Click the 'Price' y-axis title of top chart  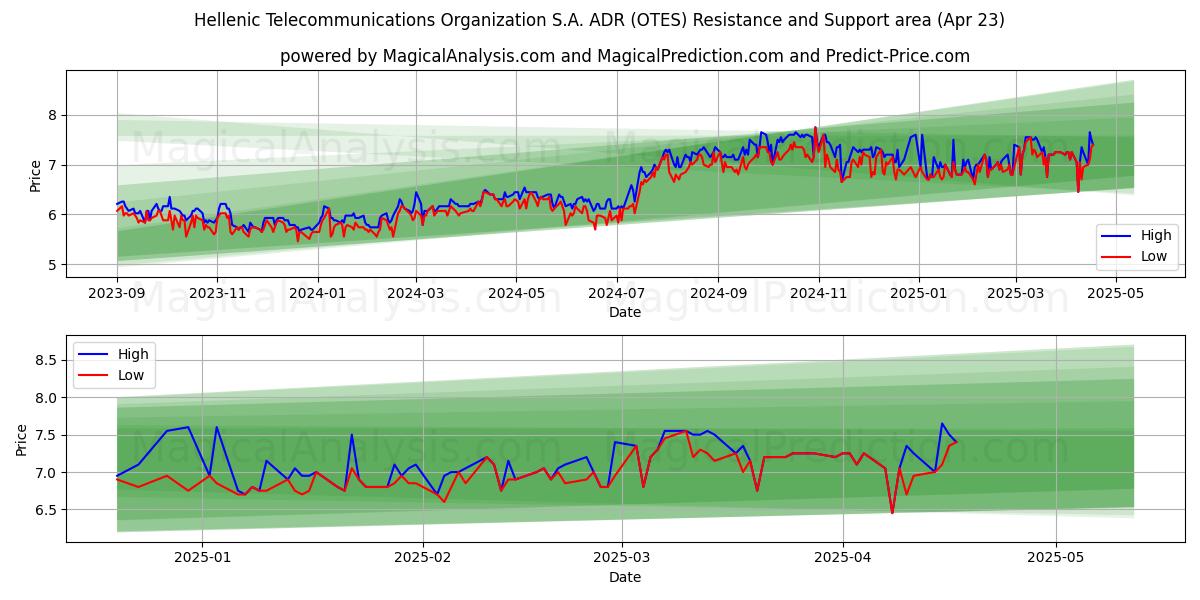[36, 174]
